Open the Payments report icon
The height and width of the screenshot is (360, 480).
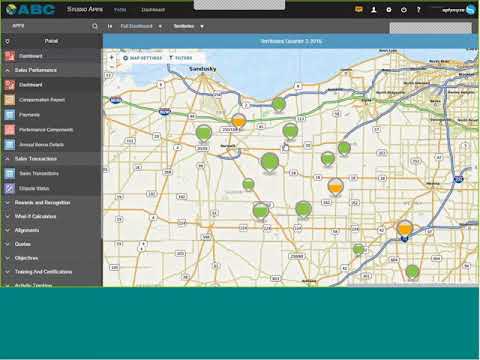point(10,115)
